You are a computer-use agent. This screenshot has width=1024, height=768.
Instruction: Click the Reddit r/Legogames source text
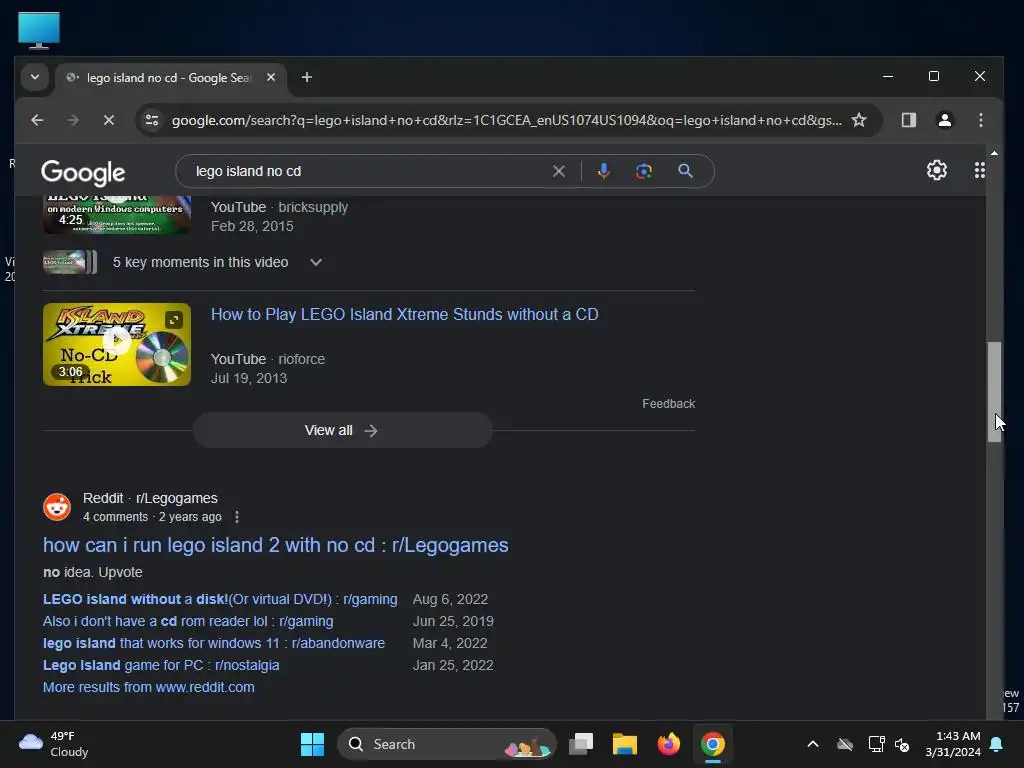click(150, 498)
